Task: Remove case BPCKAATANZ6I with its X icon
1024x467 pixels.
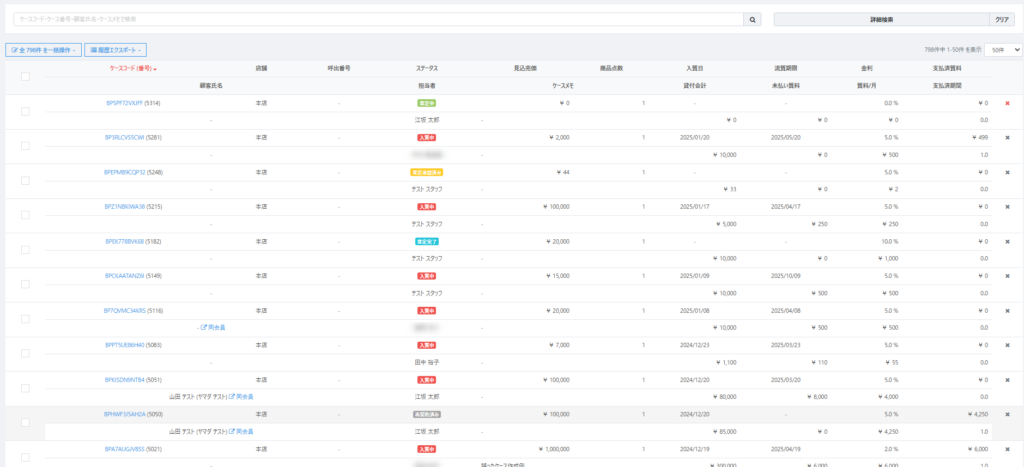Action: (1007, 276)
